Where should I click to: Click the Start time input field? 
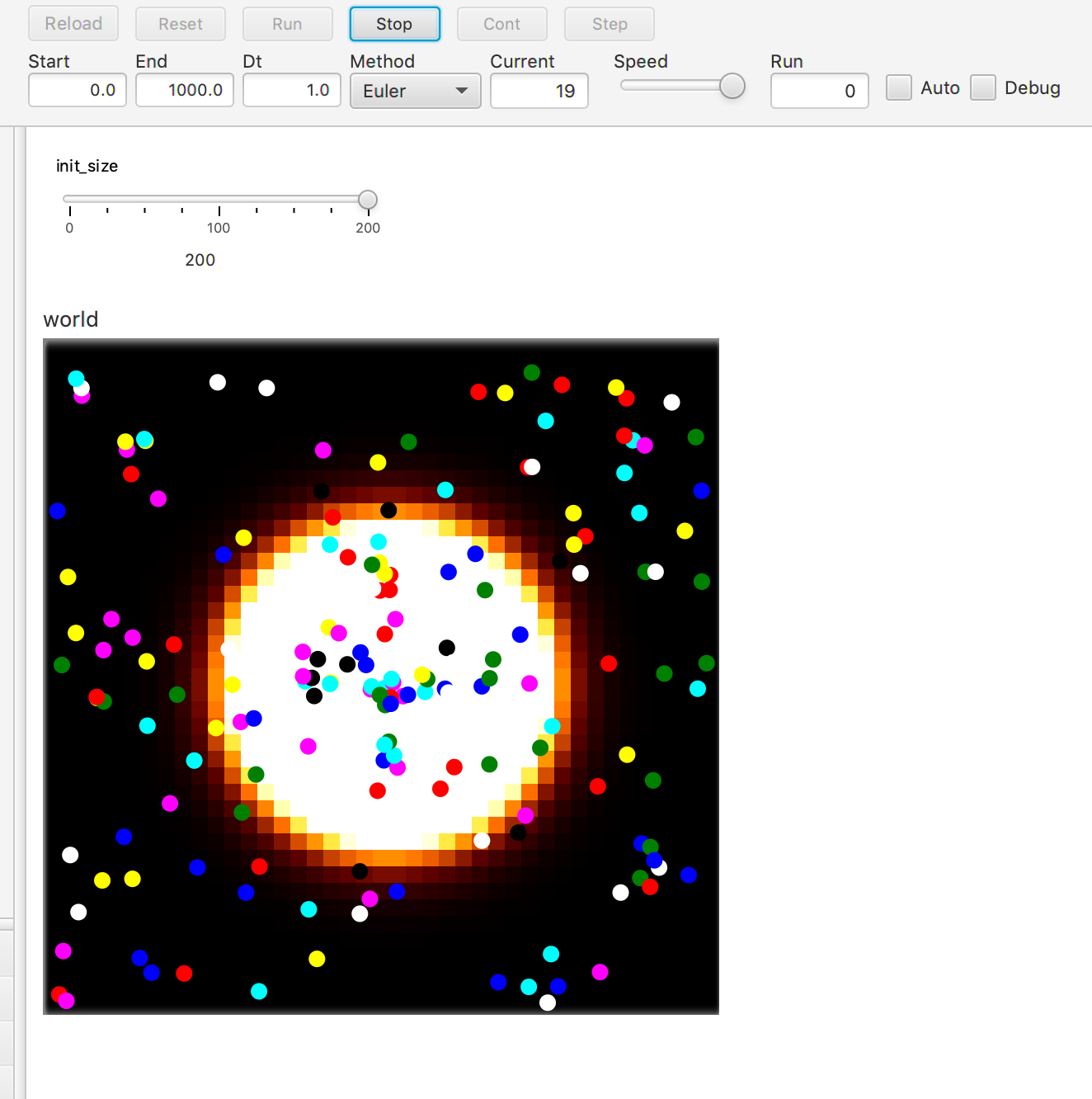click(78, 91)
